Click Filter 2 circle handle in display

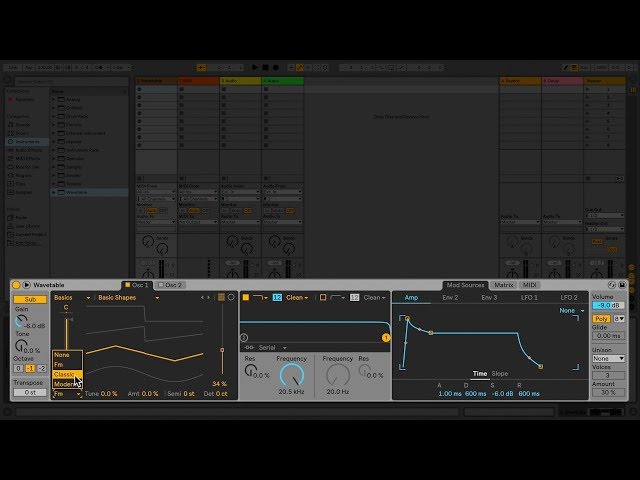click(x=244, y=338)
